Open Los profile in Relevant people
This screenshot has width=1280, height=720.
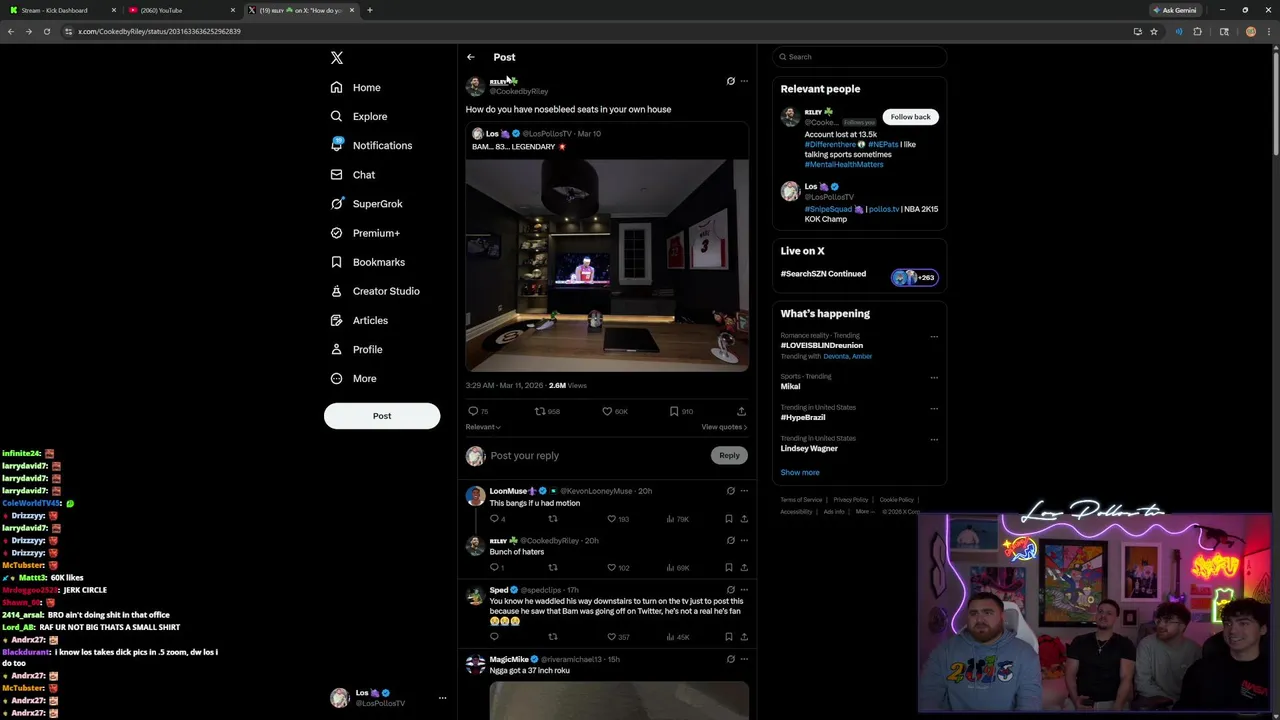coord(859,202)
